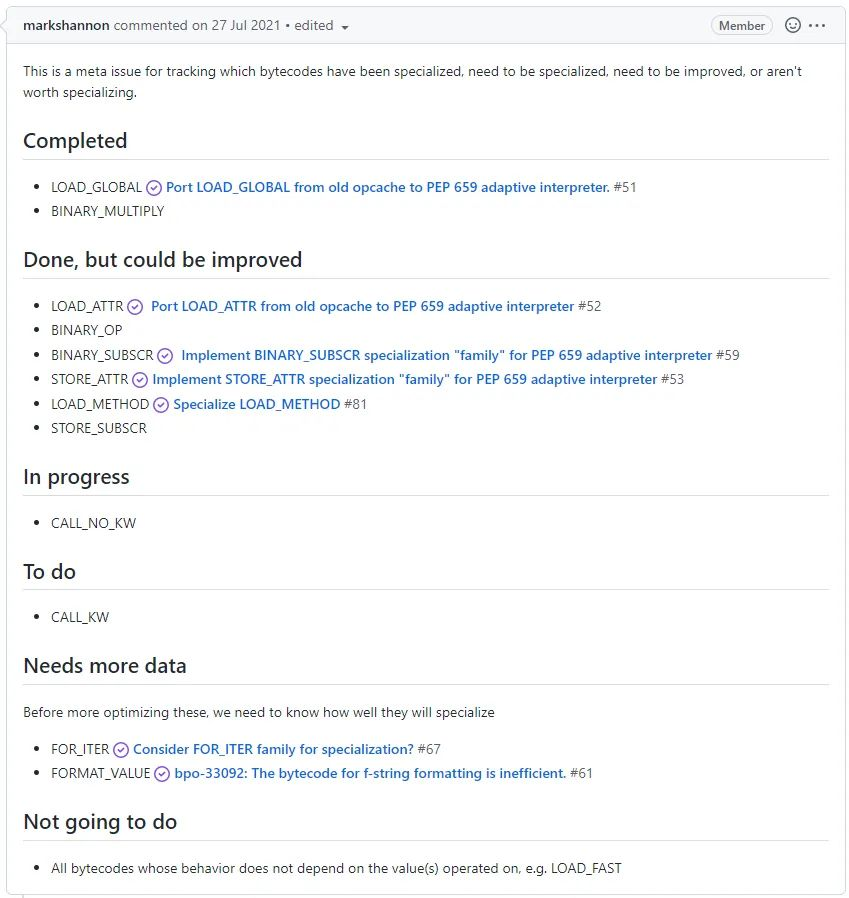Screen dimensions: 849x898
Task: Click the closed-issue checkmark beside BINARY_SUBSCR
Action: pyautogui.click(x=164, y=354)
